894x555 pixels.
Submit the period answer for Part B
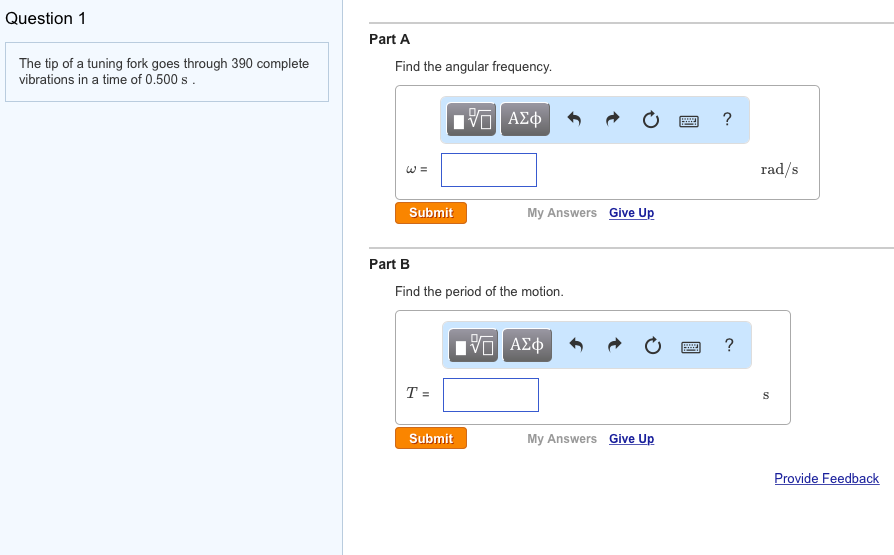click(431, 439)
